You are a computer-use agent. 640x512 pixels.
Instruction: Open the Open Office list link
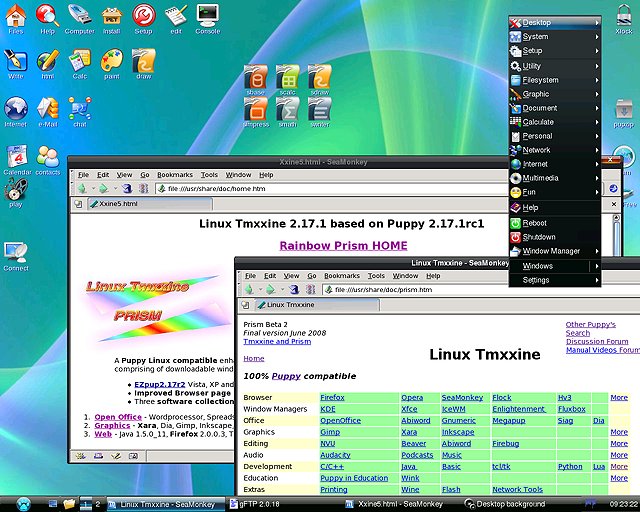tap(118, 417)
